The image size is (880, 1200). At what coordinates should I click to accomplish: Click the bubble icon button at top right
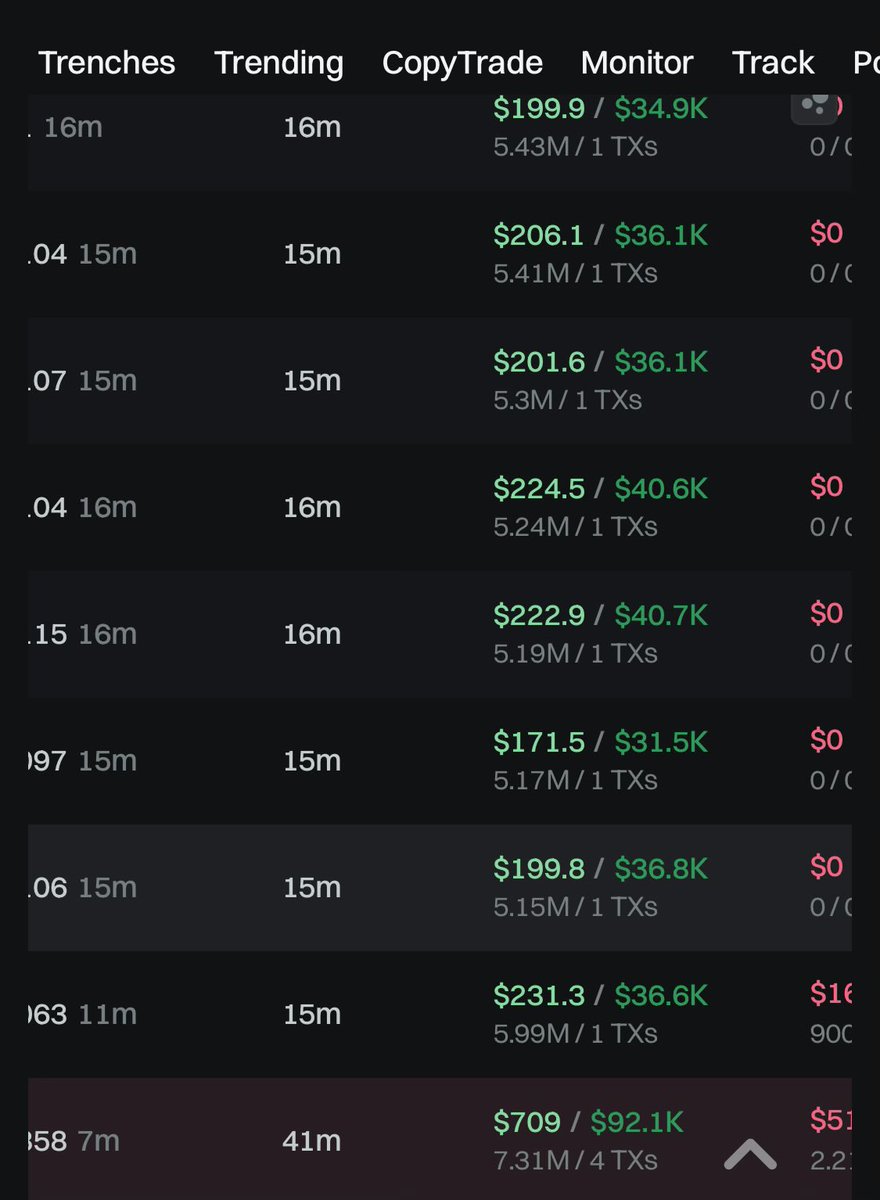pos(815,106)
